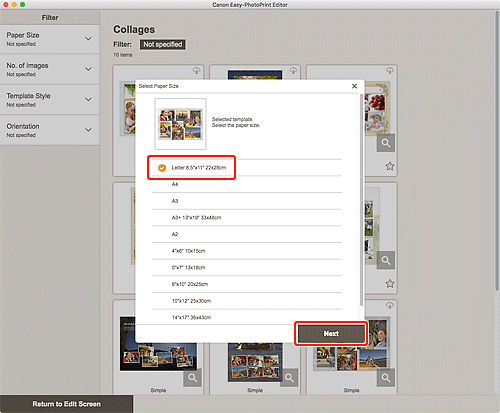Viewport: 500px width, 413px height.
Task: Open the bottom-right collage template
Action: click(x=352, y=357)
